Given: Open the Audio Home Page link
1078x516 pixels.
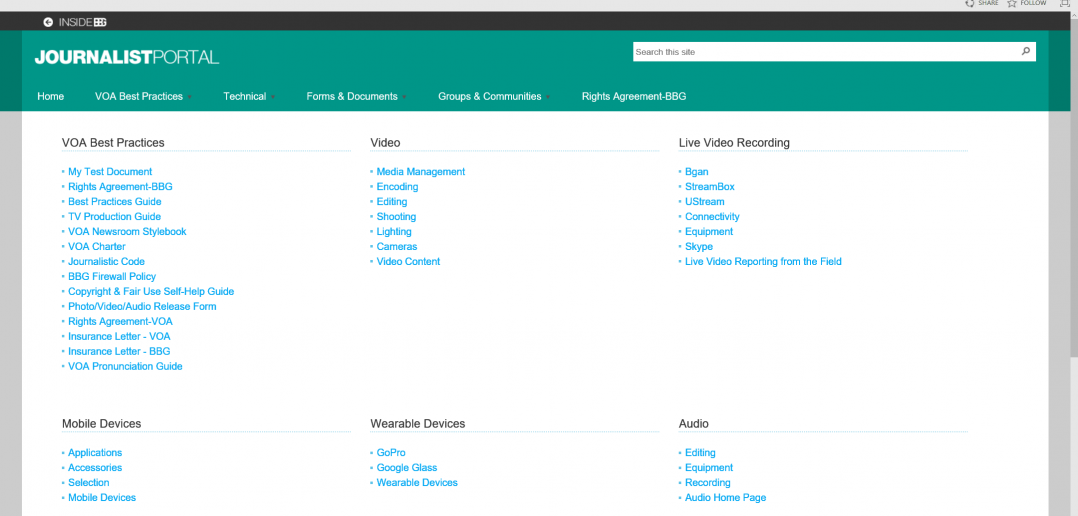Looking at the screenshot, I should 725,497.
